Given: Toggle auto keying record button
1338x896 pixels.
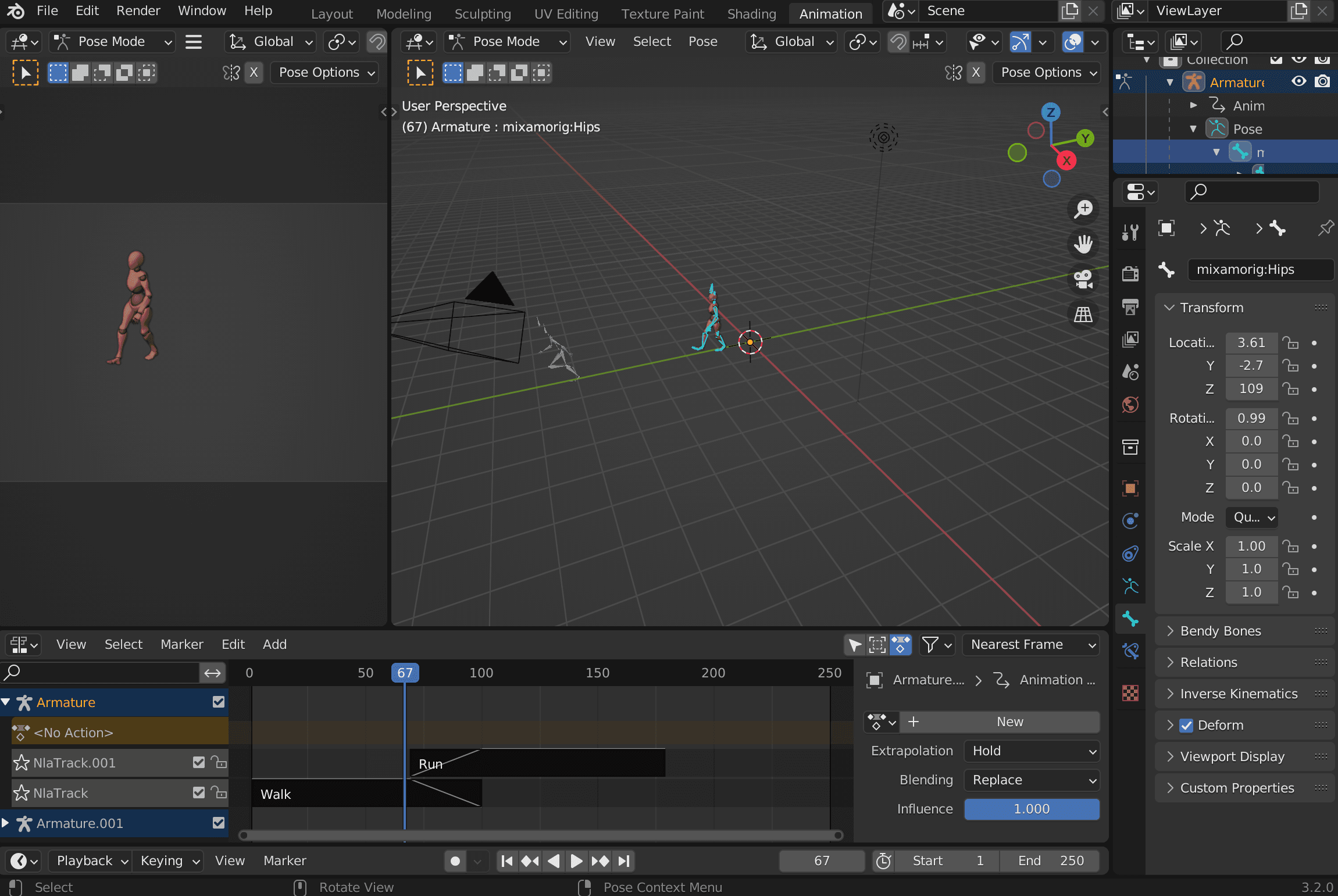Looking at the screenshot, I should [455, 861].
